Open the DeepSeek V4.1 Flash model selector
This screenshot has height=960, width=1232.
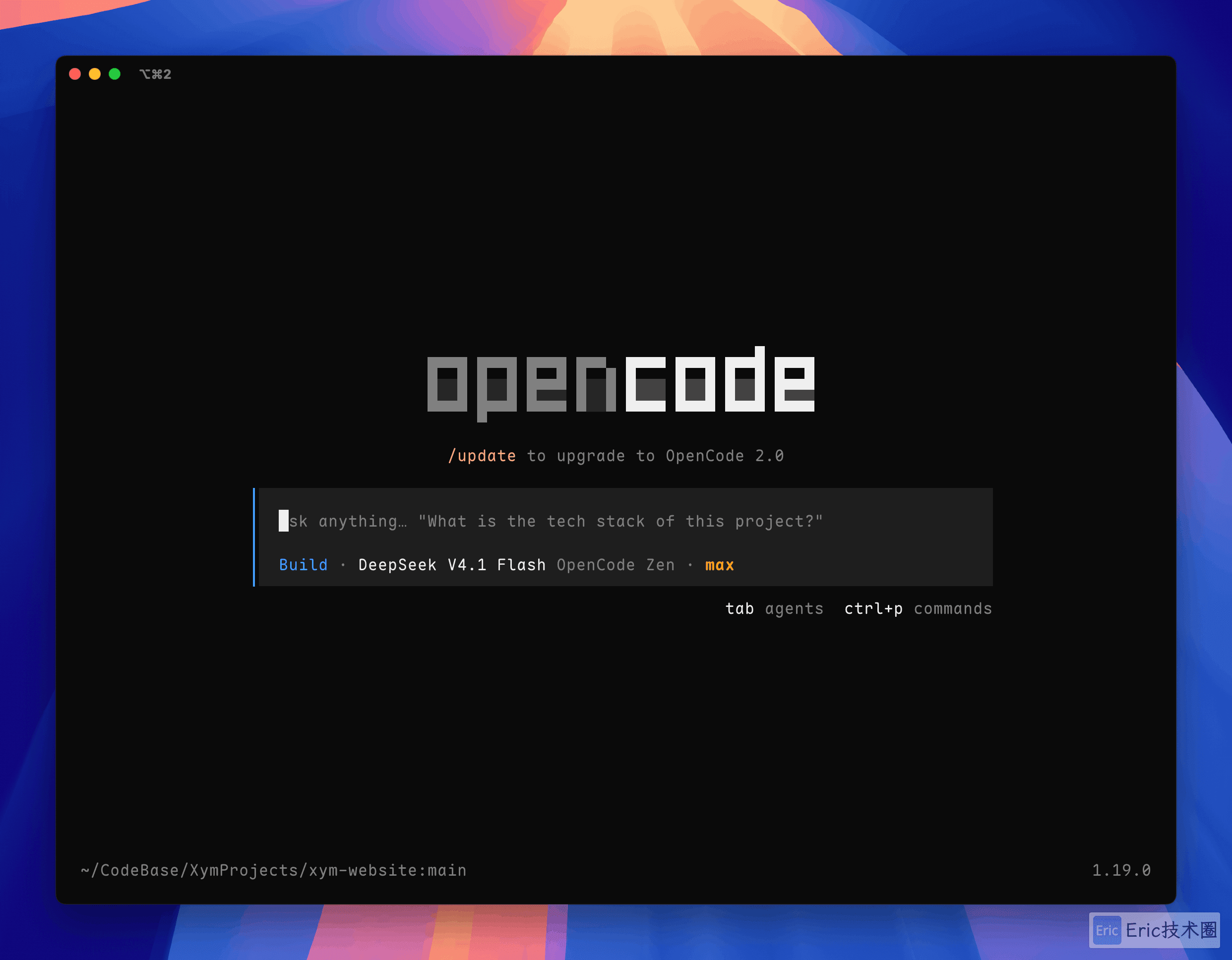pyautogui.click(x=452, y=565)
